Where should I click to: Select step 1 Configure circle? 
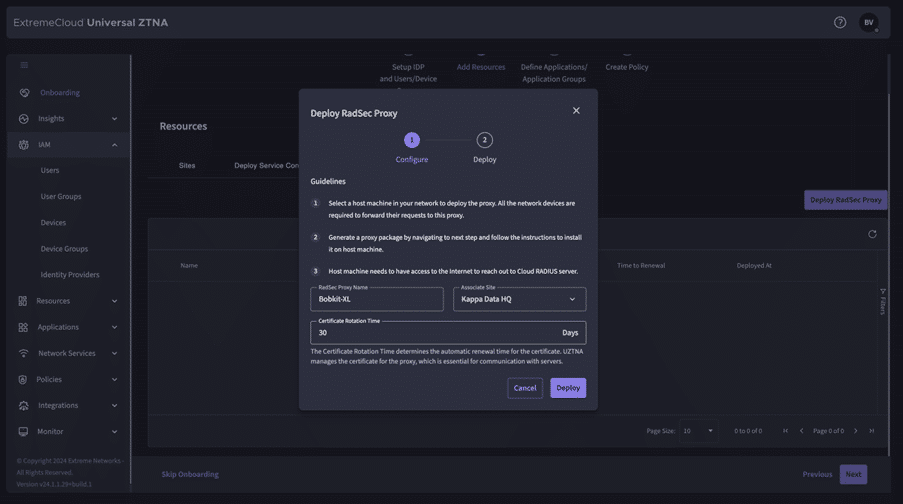tap(412, 140)
